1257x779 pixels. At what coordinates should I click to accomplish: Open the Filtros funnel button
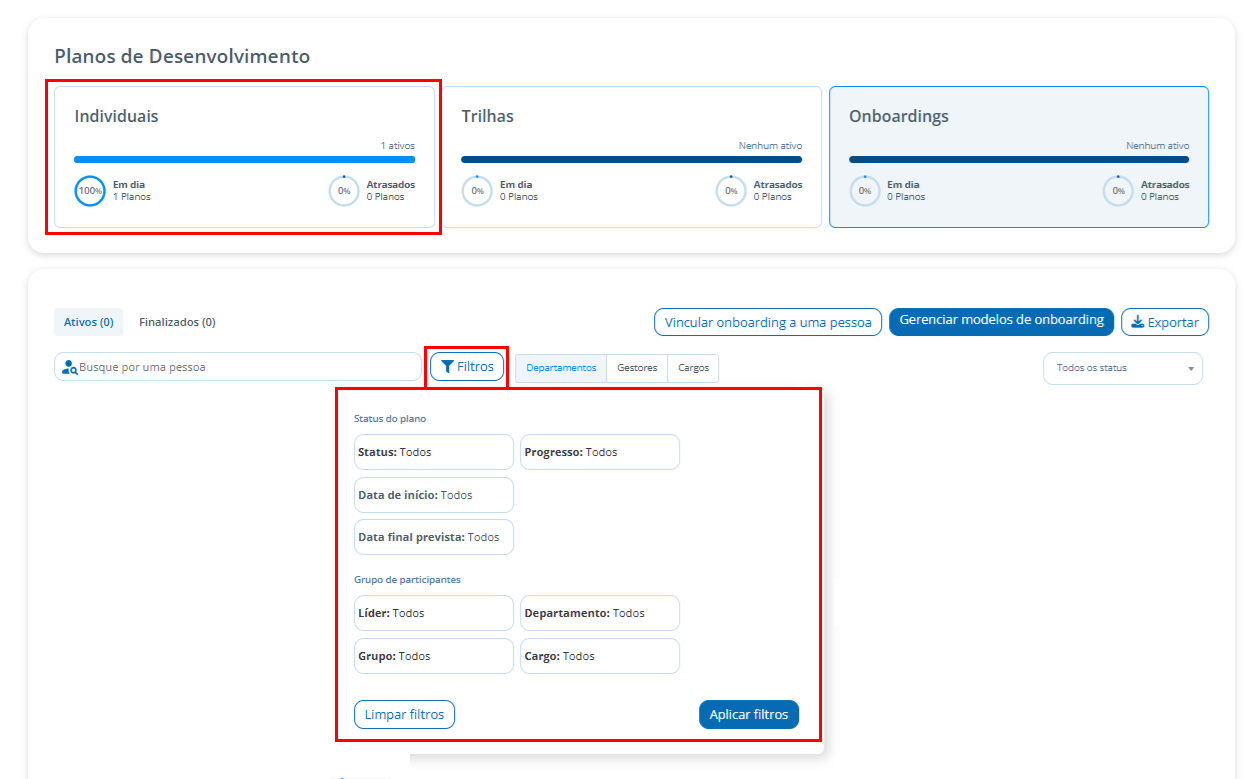tap(467, 367)
